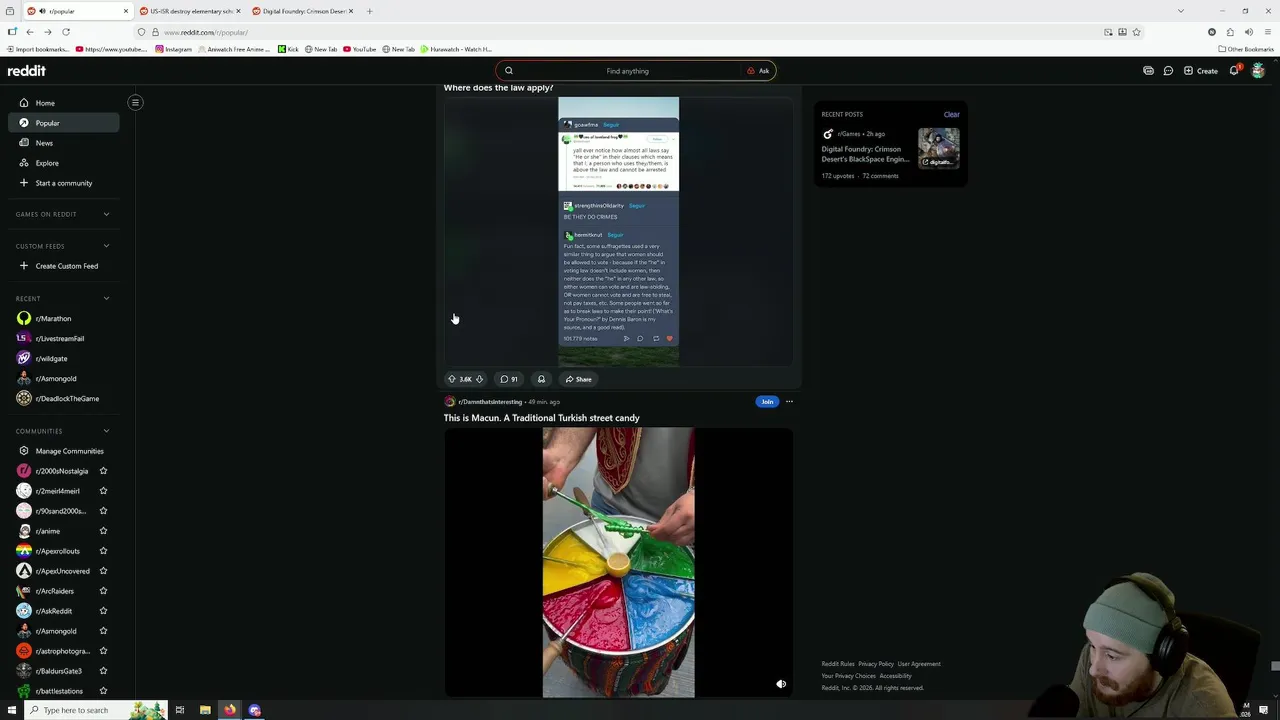This screenshot has height=720, width=1280.
Task: Toggle favorite star for r/AskReddit
Action: coord(103,611)
